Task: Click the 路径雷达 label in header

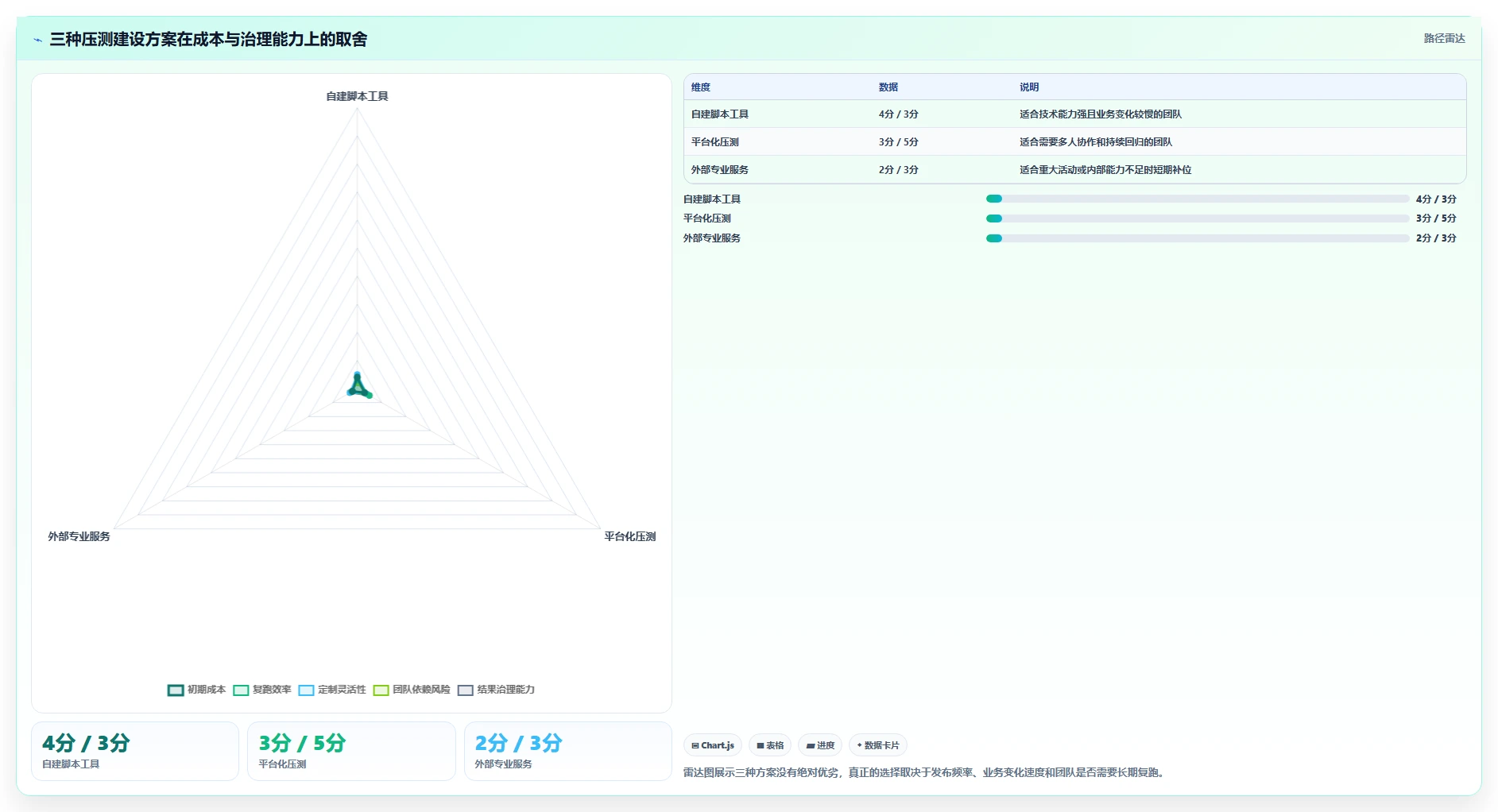Action: (x=1444, y=38)
